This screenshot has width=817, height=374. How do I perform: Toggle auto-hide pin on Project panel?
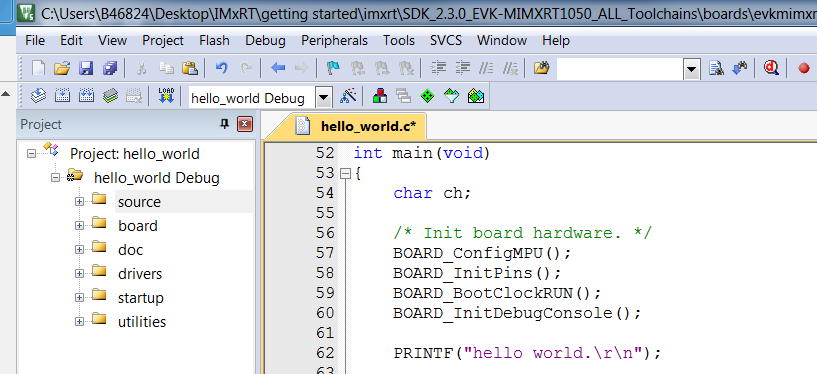click(x=225, y=124)
